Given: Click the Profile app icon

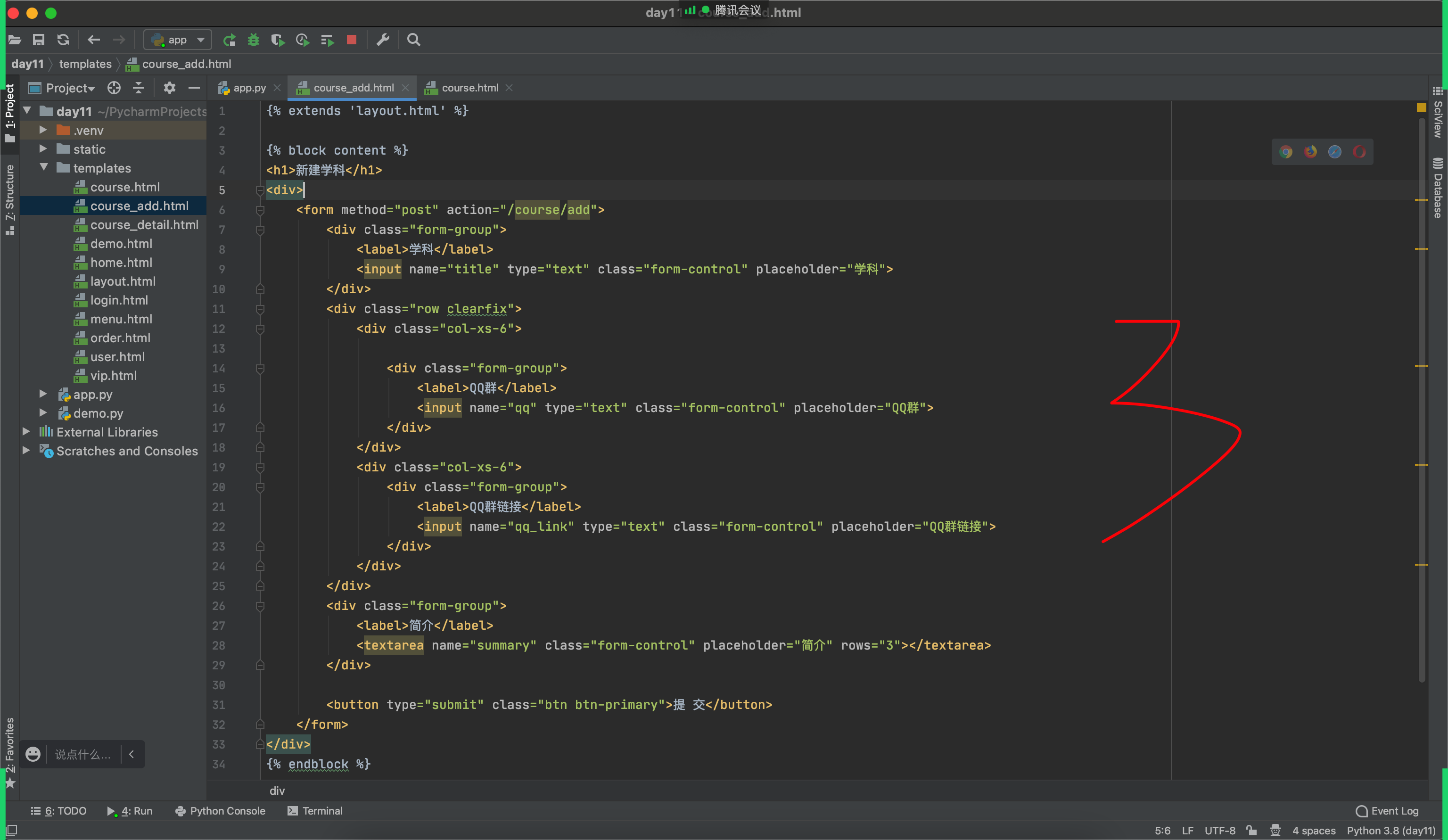Looking at the screenshot, I should point(303,40).
